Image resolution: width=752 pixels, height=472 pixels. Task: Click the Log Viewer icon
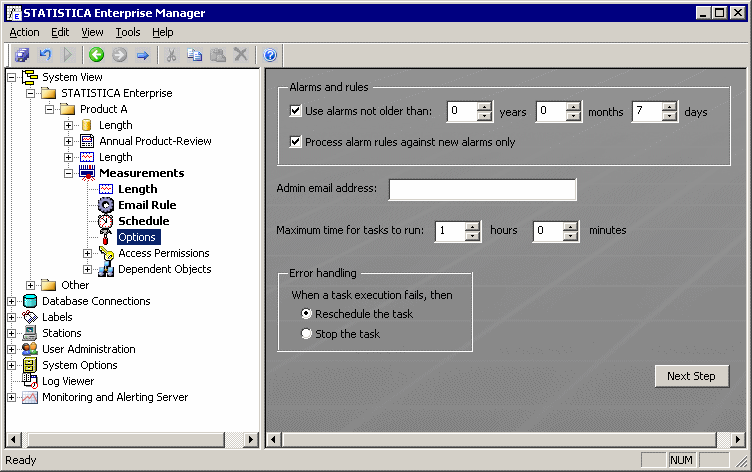(30, 381)
